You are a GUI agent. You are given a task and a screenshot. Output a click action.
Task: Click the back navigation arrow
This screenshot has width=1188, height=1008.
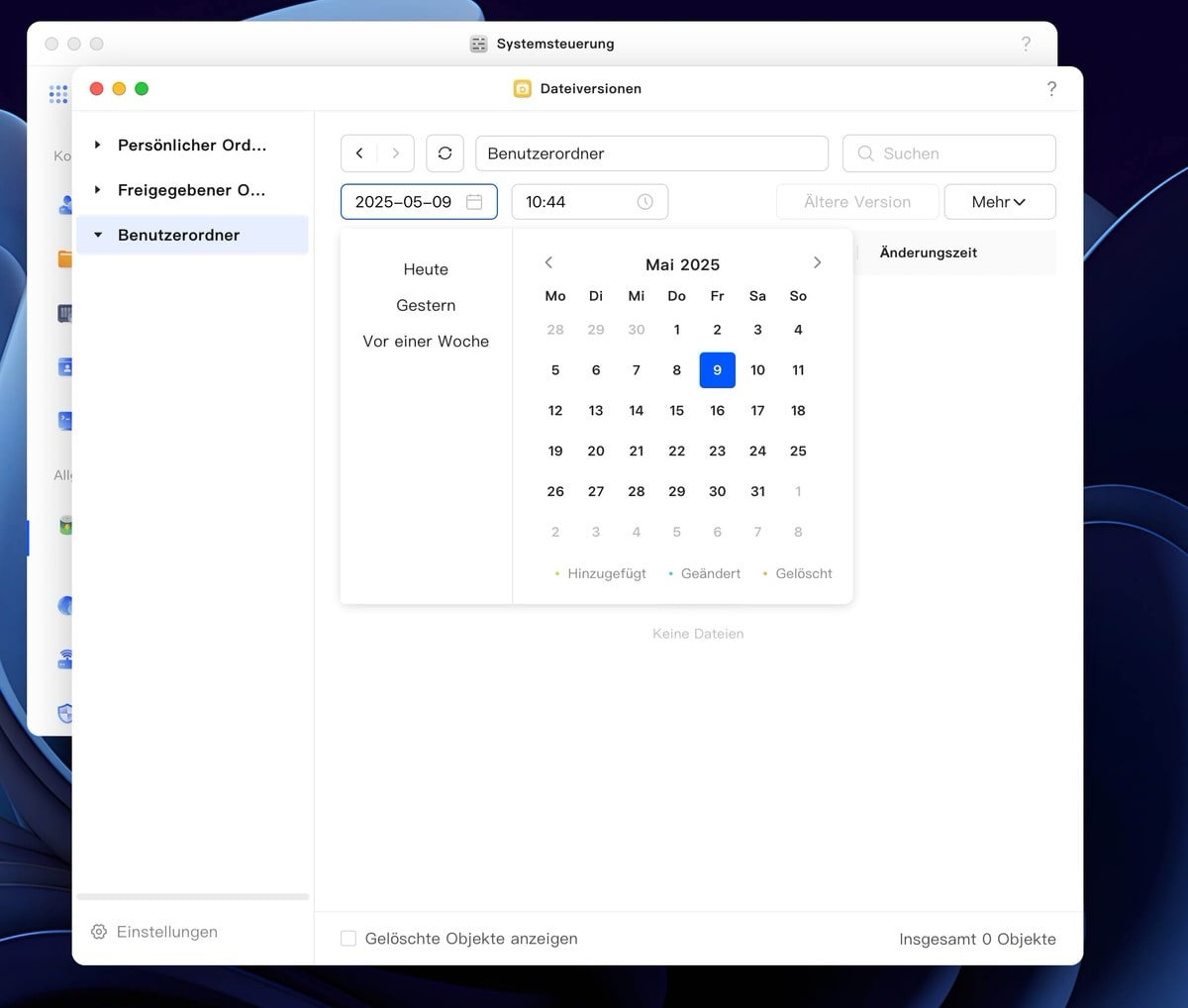tap(359, 153)
